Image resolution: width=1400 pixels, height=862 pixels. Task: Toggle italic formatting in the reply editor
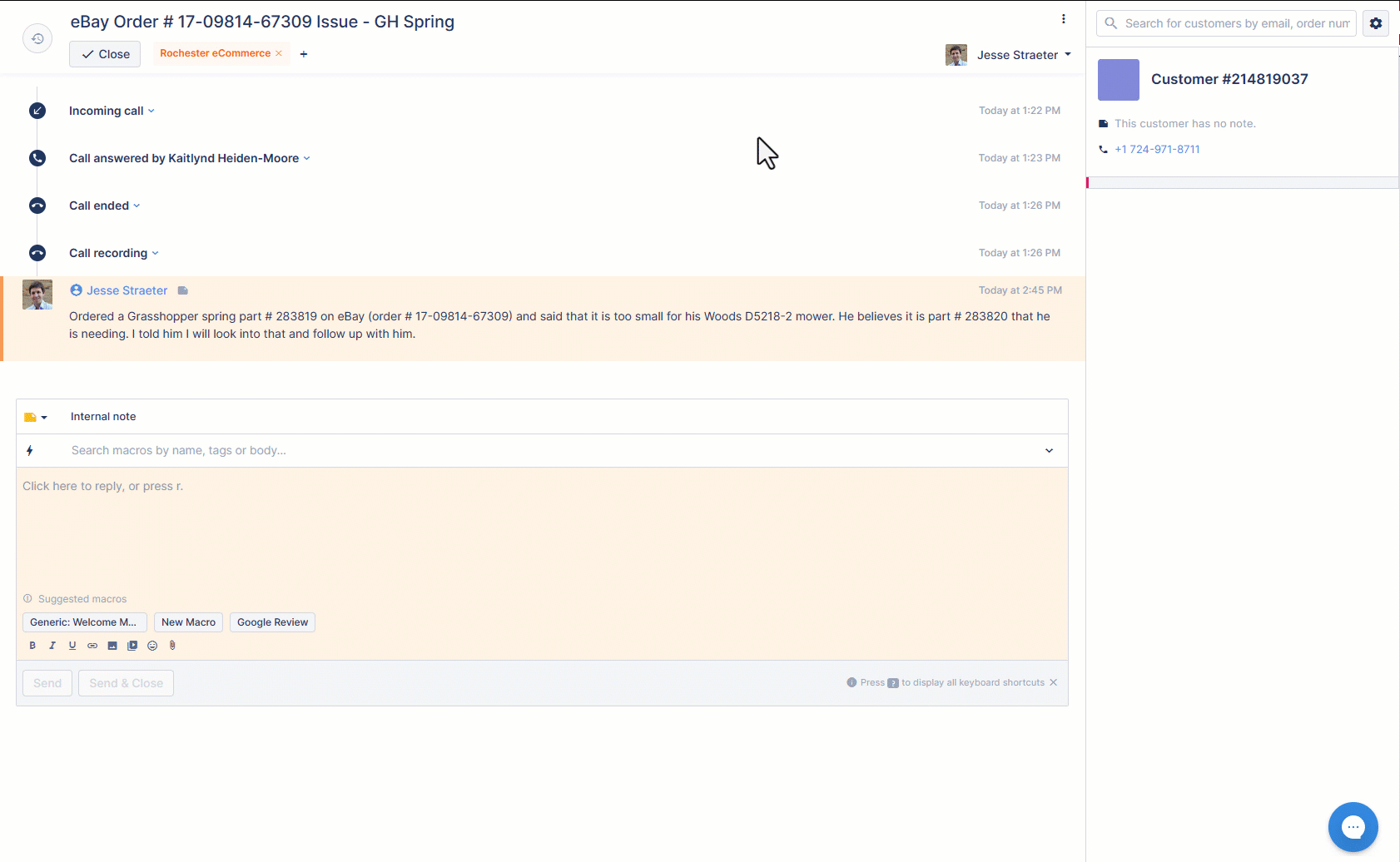point(52,646)
